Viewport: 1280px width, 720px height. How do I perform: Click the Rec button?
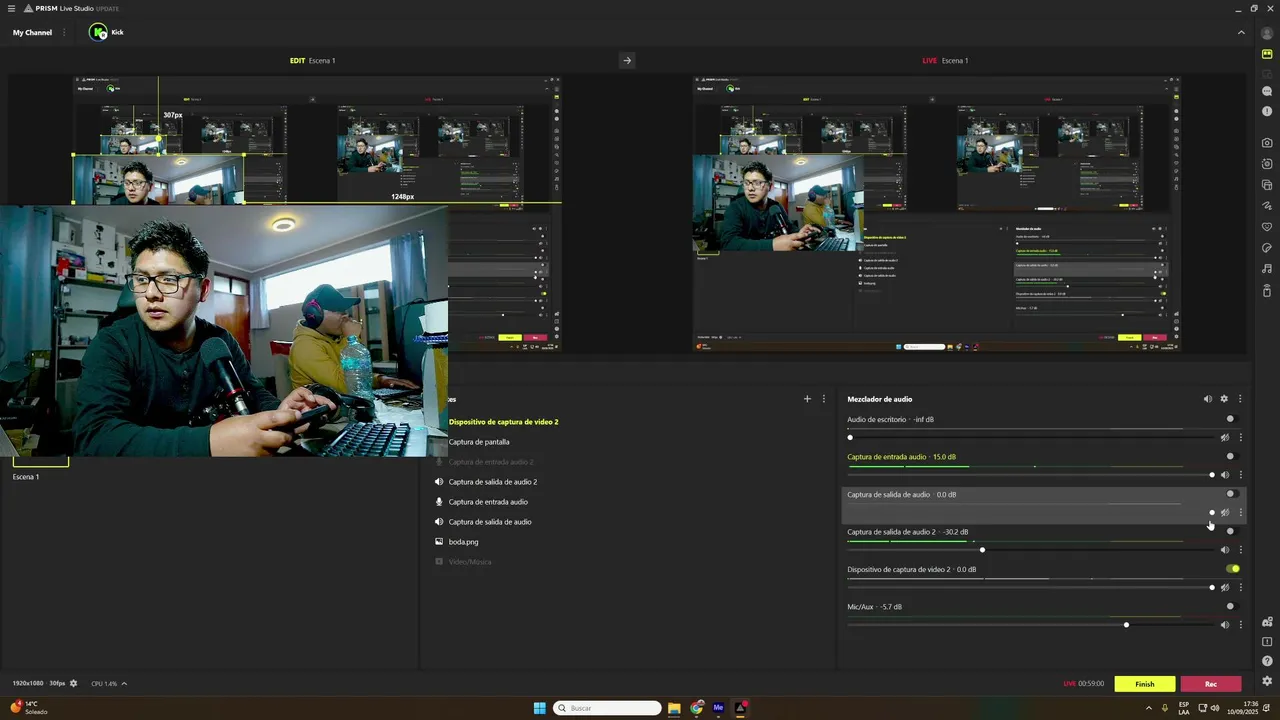point(1211,684)
